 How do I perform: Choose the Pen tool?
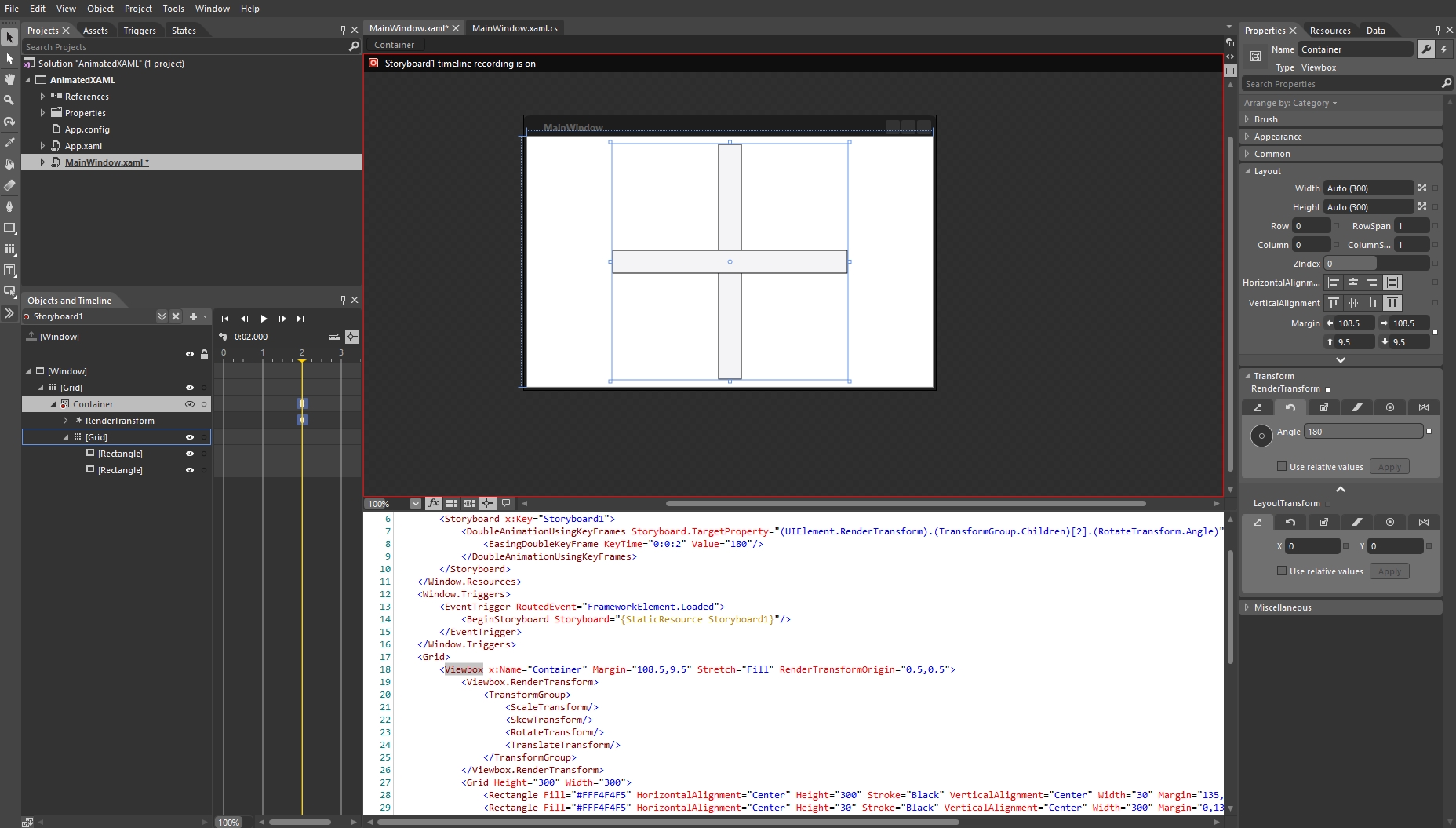point(9,206)
